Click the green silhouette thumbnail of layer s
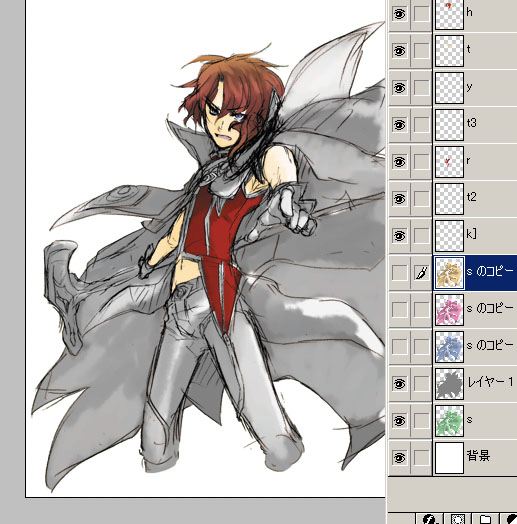The width and height of the screenshot is (517, 524). [x=449, y=421]
